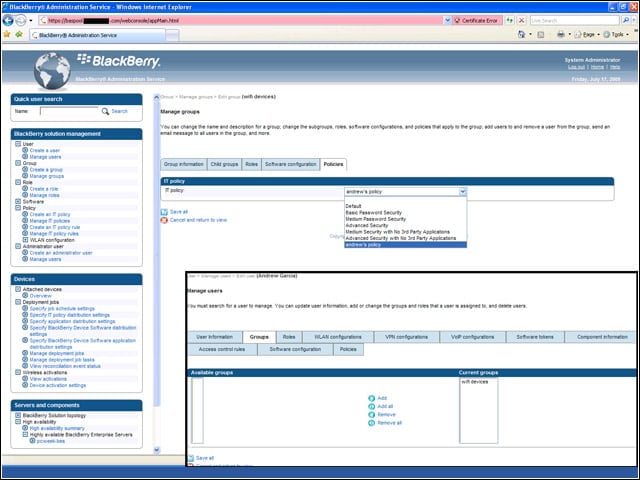Select the Policies tab in Manage groups
Screen dimensions: 640x480
[x=333, y=164]
